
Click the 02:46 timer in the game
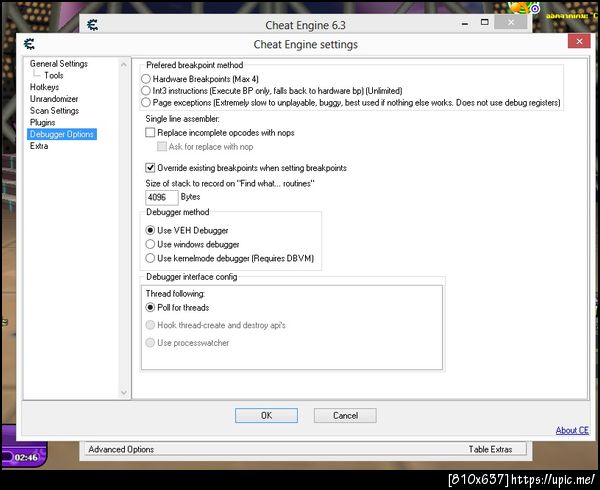tap(26, 457)
